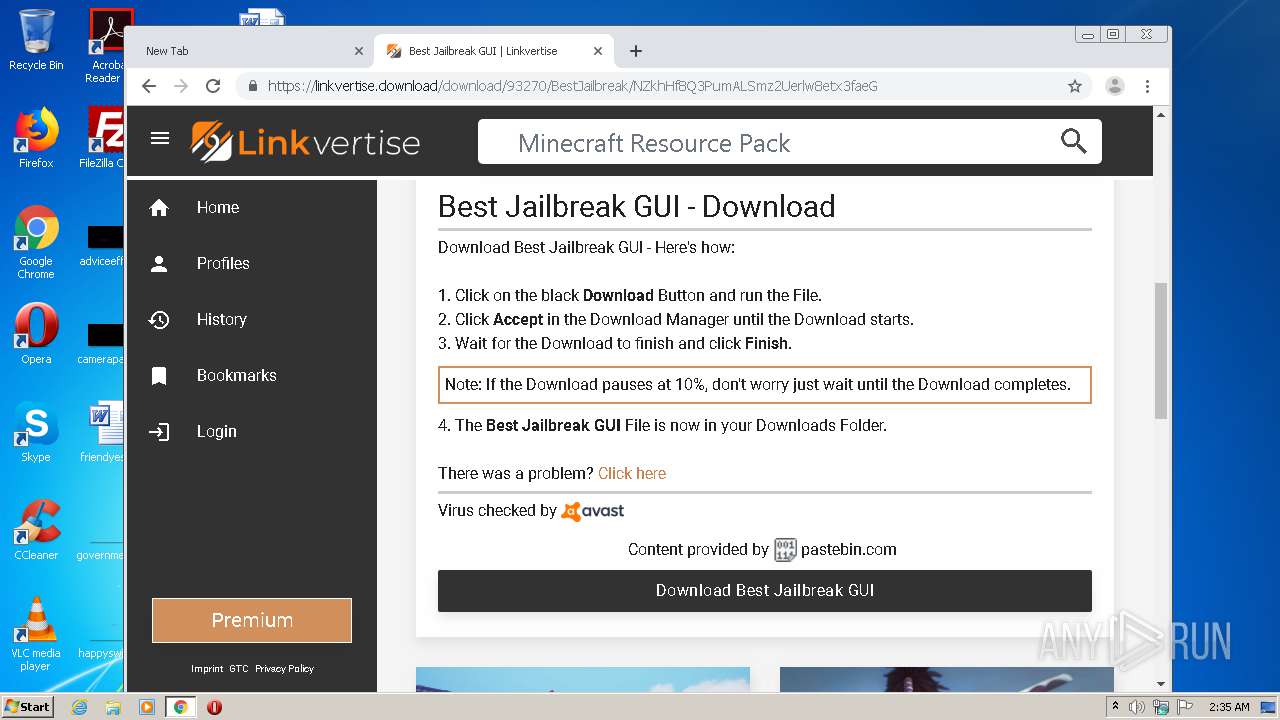Go back with the browser back arrow

point(149,86)
